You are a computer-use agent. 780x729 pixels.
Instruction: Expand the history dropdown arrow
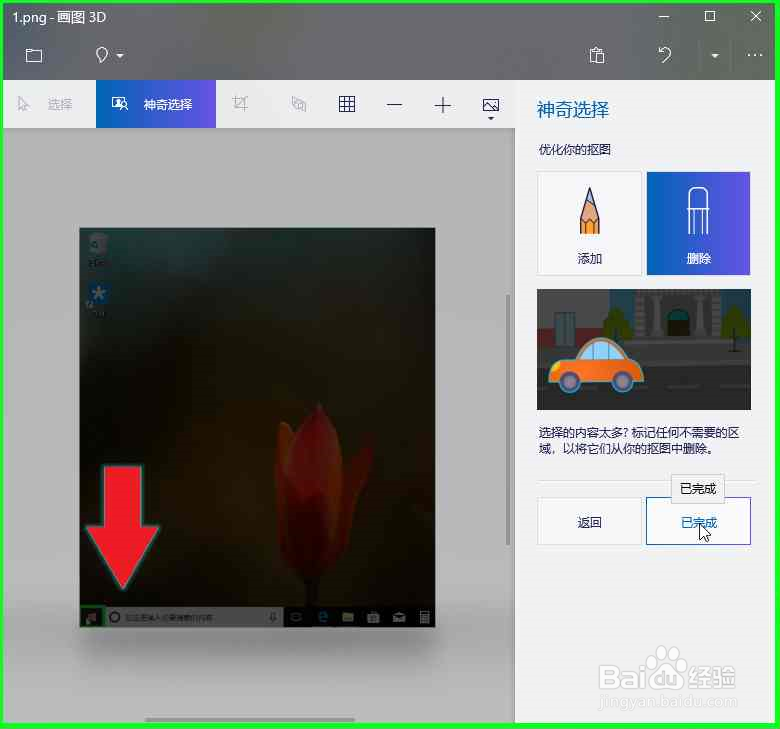[715, 56]
